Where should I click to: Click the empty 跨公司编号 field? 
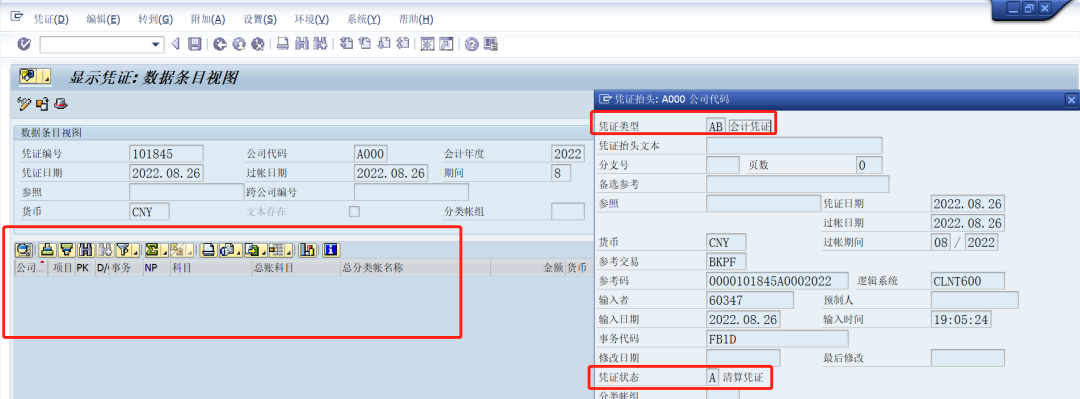click(411, 192)
